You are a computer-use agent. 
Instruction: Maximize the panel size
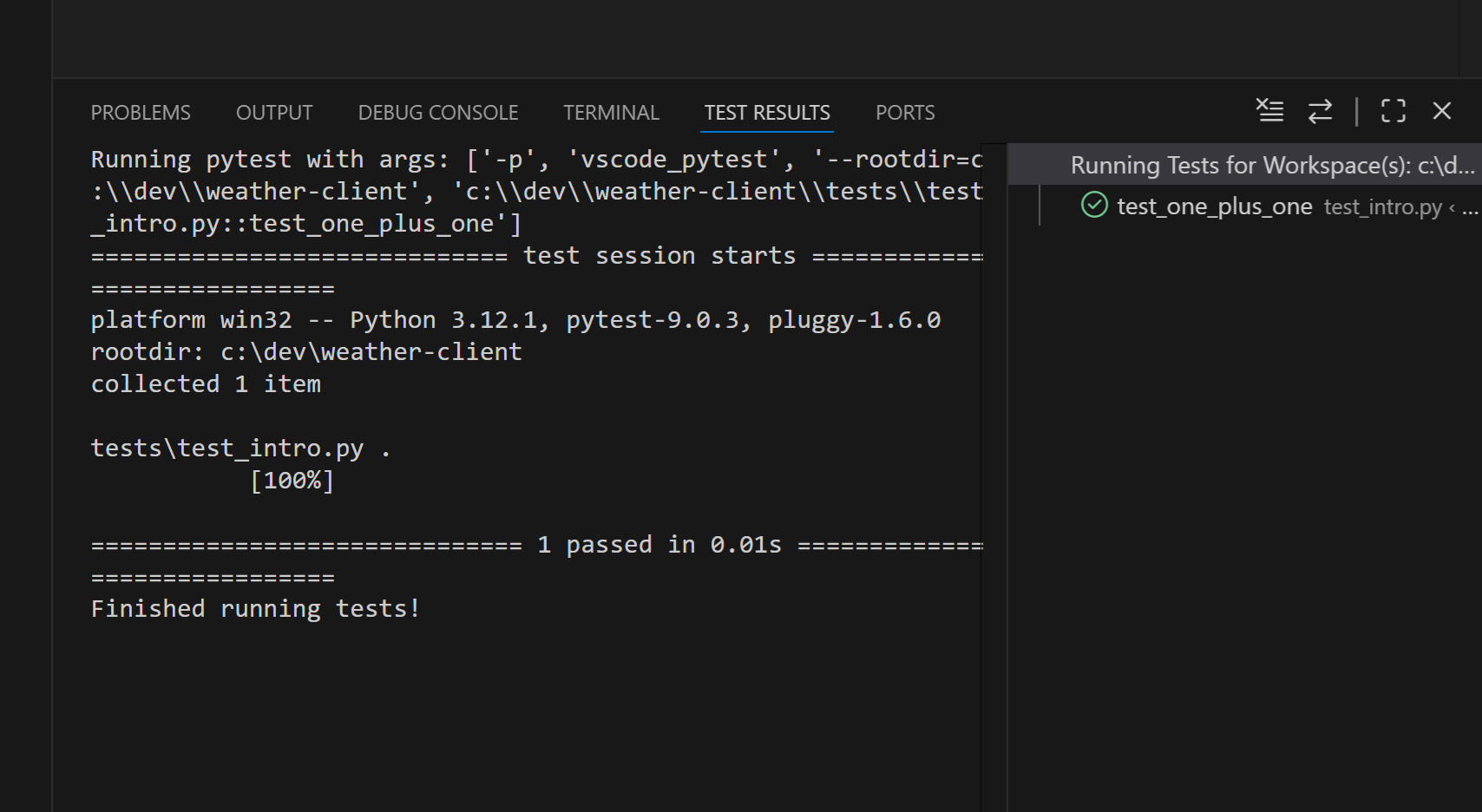tap(1393, 111)
